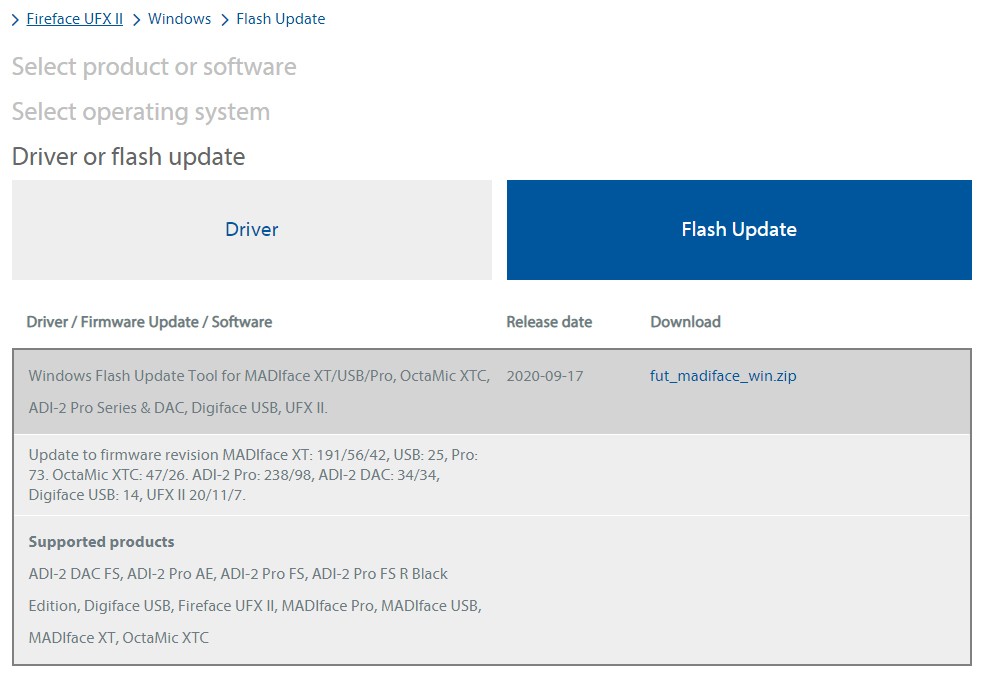This screenshot has width=983, height=678.
Task: Download fut_madiface_win.zip
Action: point(722,376)
